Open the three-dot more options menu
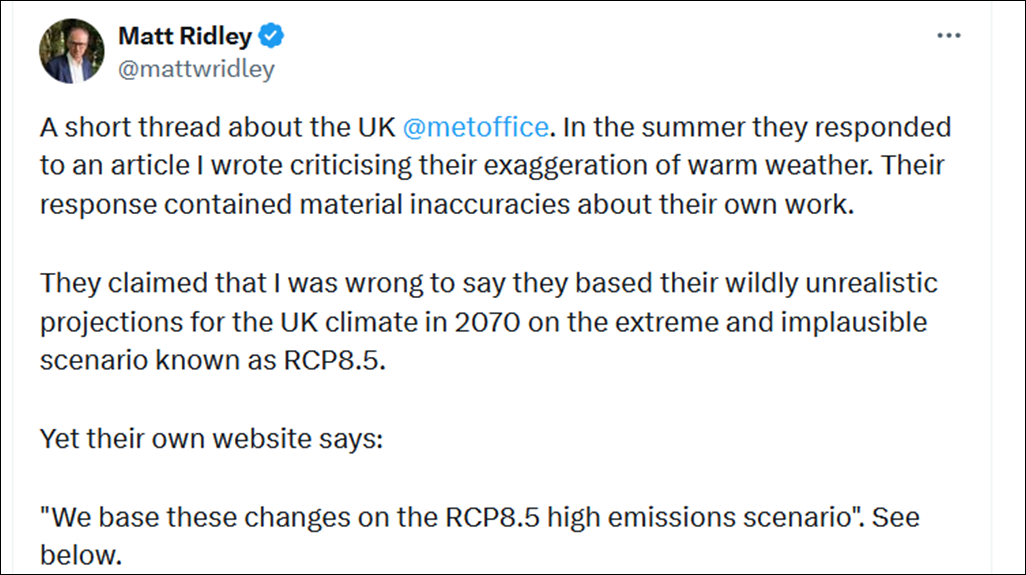This screenshot has height=575, width=1026. 948,36
